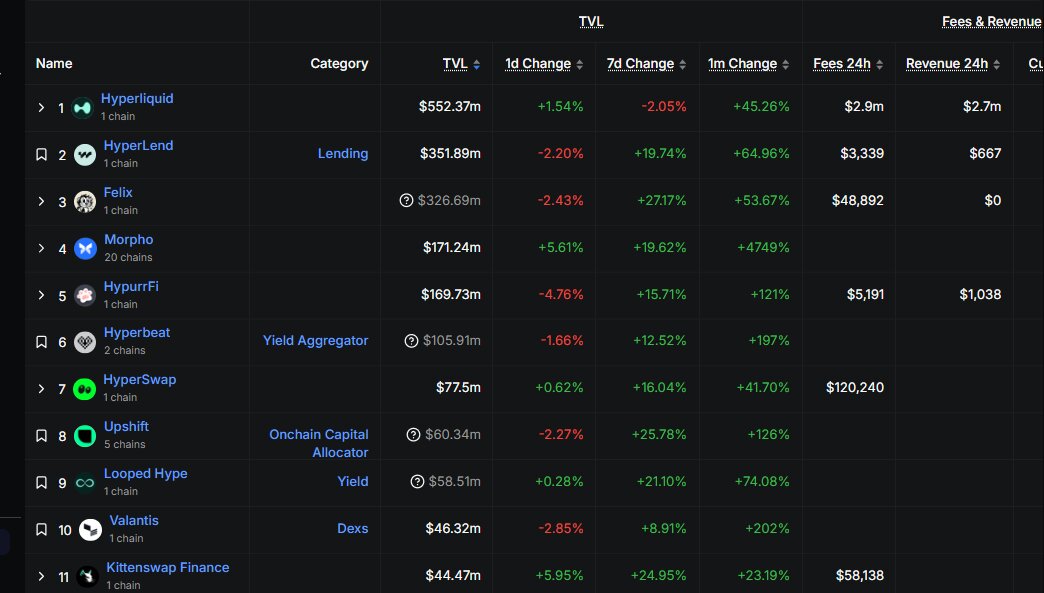Screen dimensions: 1044x593
Task: Bookmark the Hyperbeat protocol
Action: pos(41,342)
